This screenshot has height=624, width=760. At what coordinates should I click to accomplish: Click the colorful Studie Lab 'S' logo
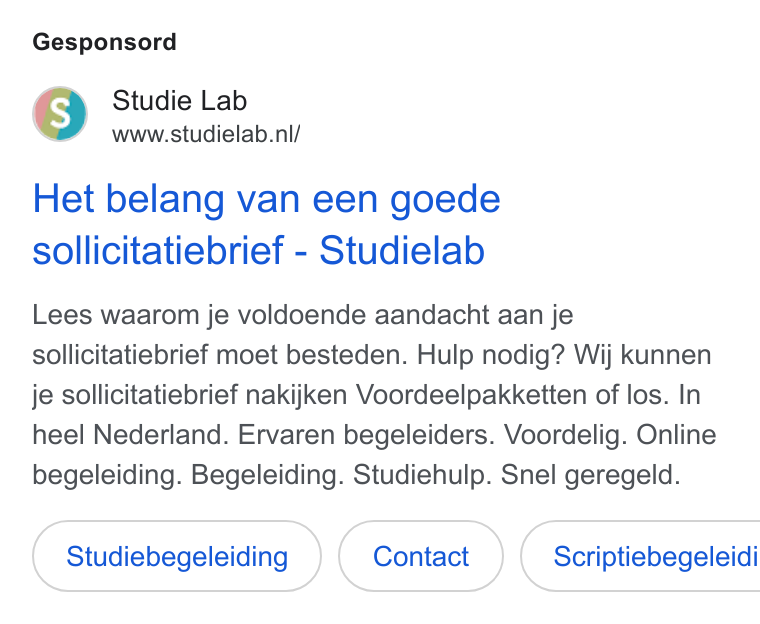pos(60,114)
